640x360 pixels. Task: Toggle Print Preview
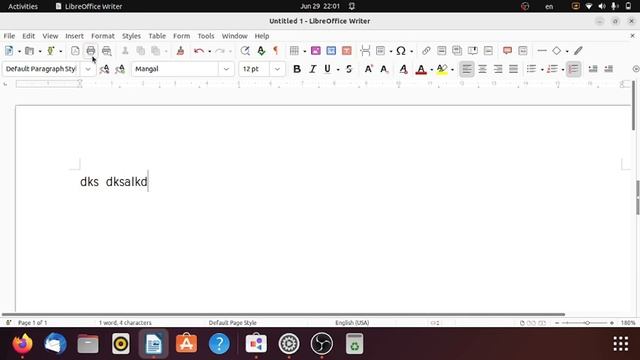click(107, 51)
